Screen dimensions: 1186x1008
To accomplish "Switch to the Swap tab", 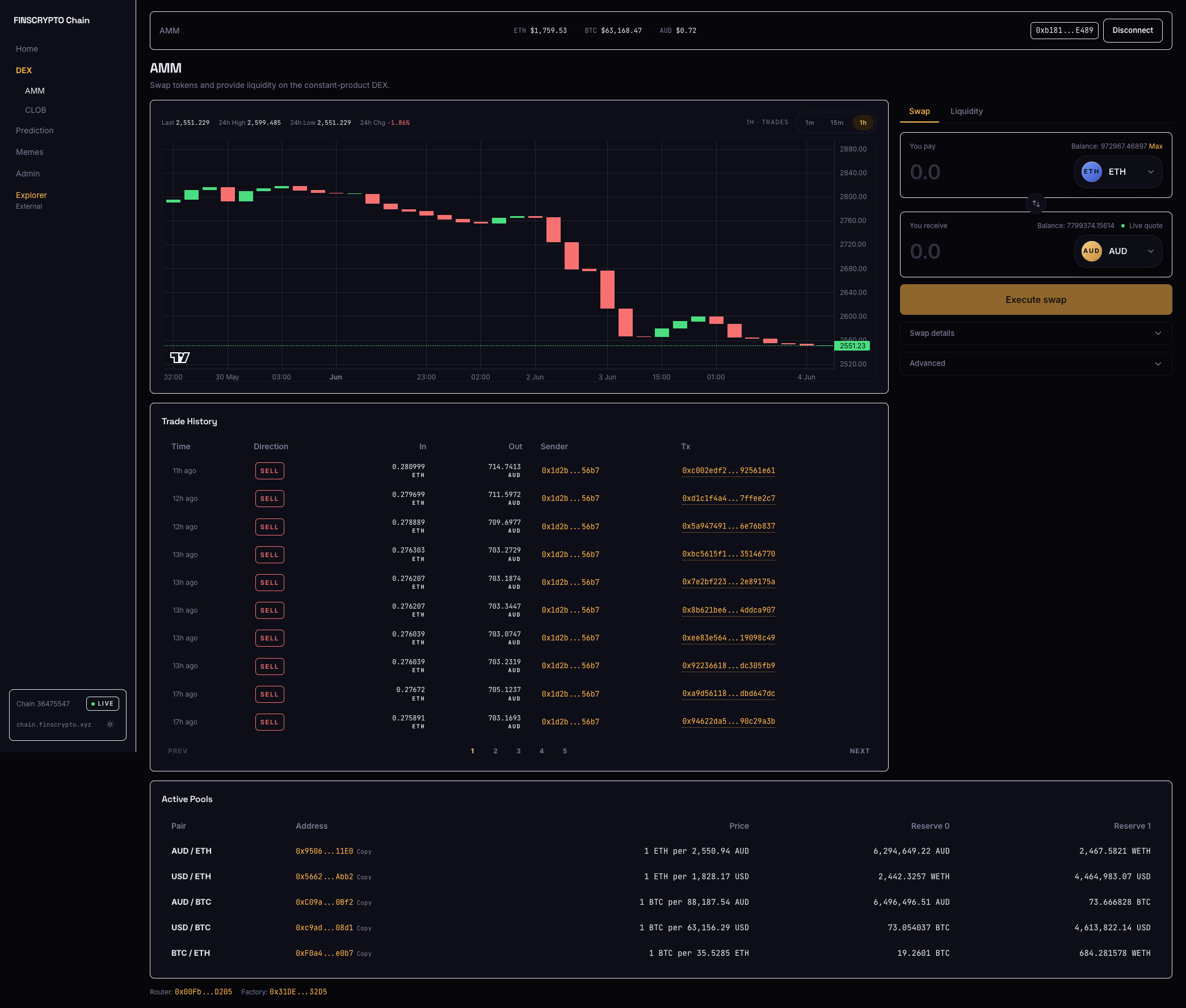I will coord(919,111).
